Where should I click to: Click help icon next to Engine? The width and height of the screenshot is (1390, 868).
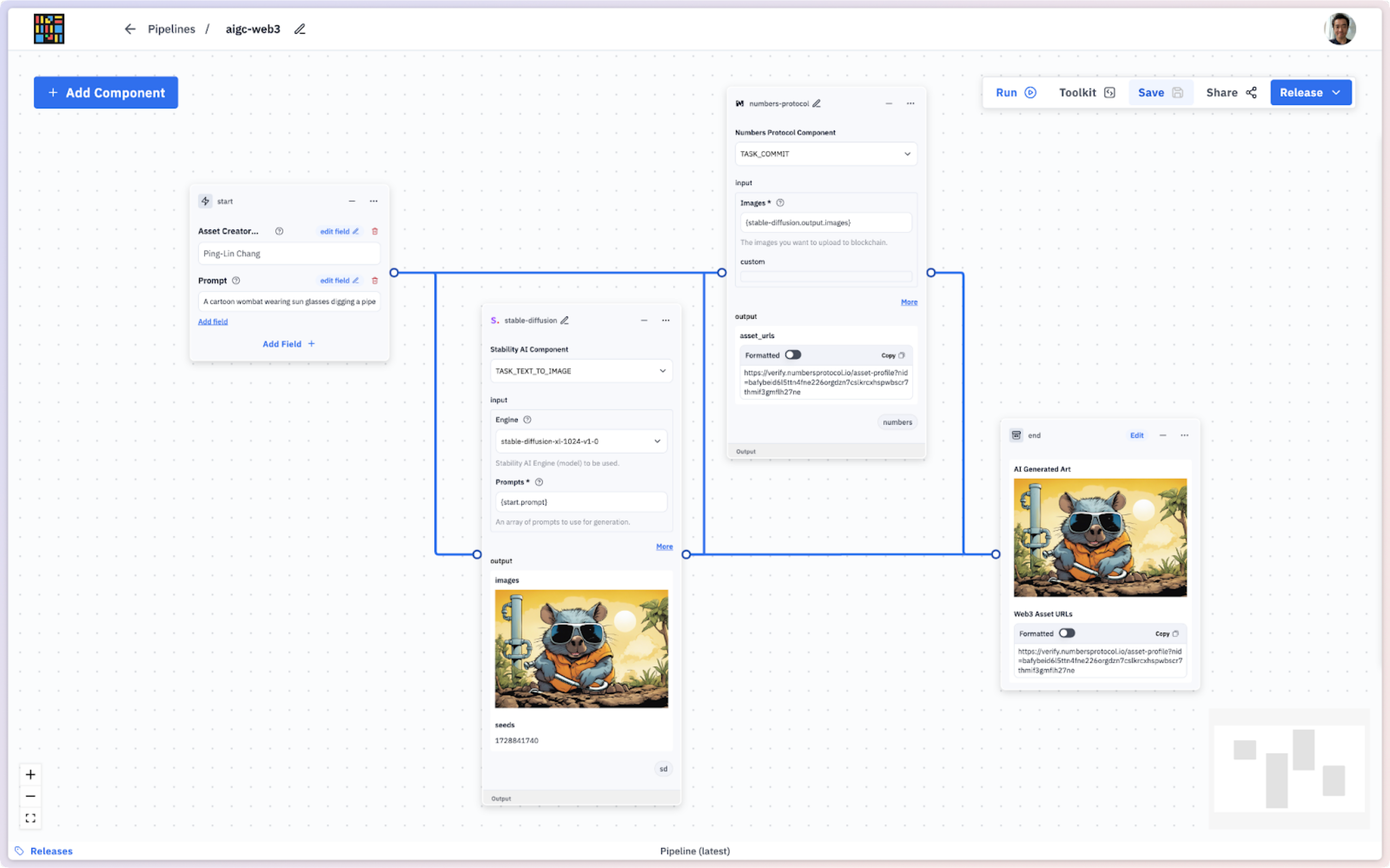pyautogui.click(x=527, y=420)
